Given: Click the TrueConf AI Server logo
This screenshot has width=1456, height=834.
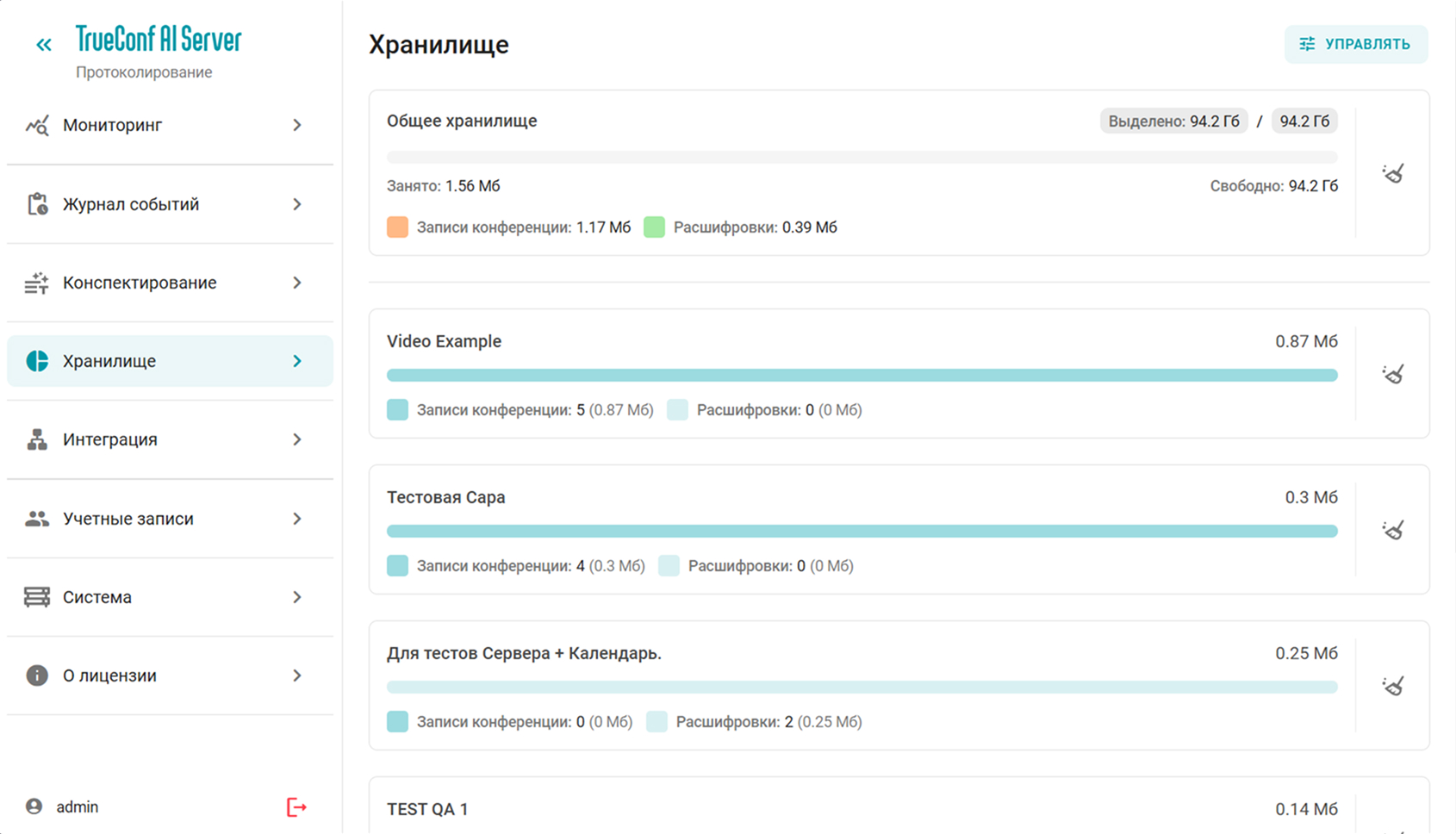Looking at the screenshot, I should click(159, 40).
